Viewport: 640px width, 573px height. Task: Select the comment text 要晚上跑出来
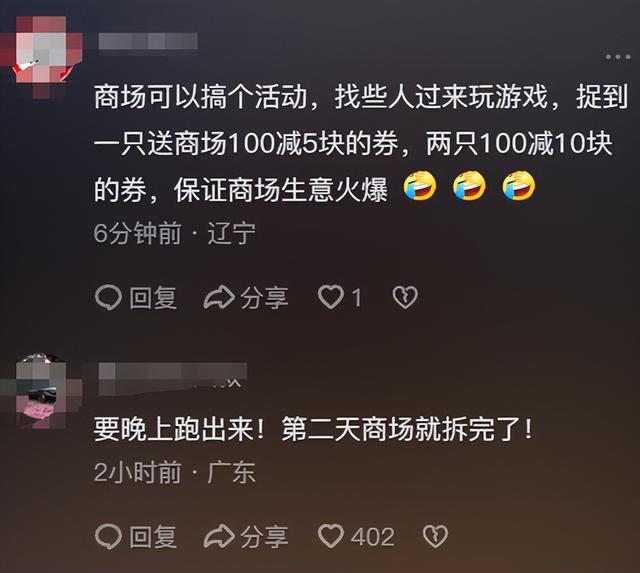(x=313, y=429)
